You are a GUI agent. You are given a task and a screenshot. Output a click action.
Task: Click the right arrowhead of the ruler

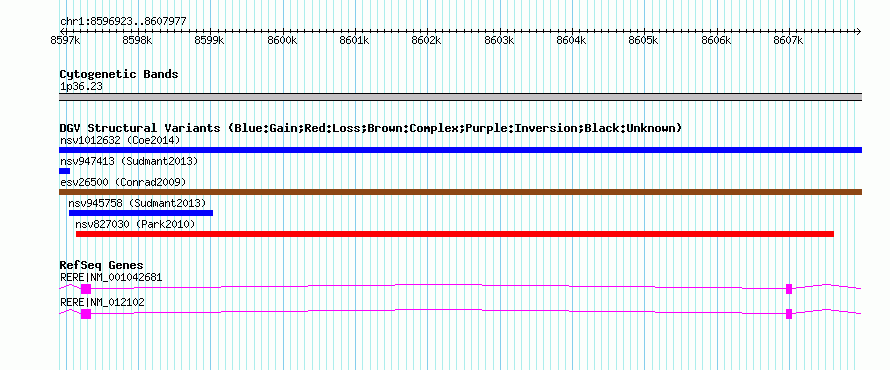(859, 31)
